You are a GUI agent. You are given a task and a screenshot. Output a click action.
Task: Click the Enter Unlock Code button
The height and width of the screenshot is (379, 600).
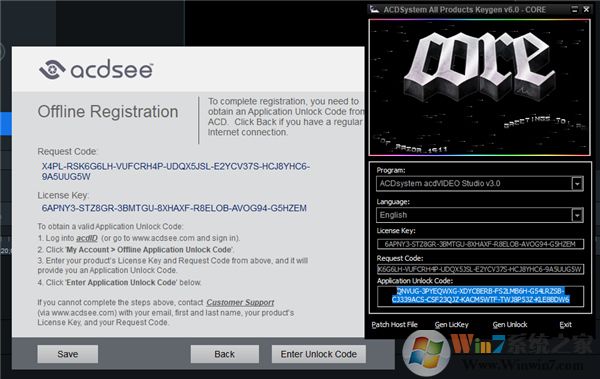(x=318, y=354)
